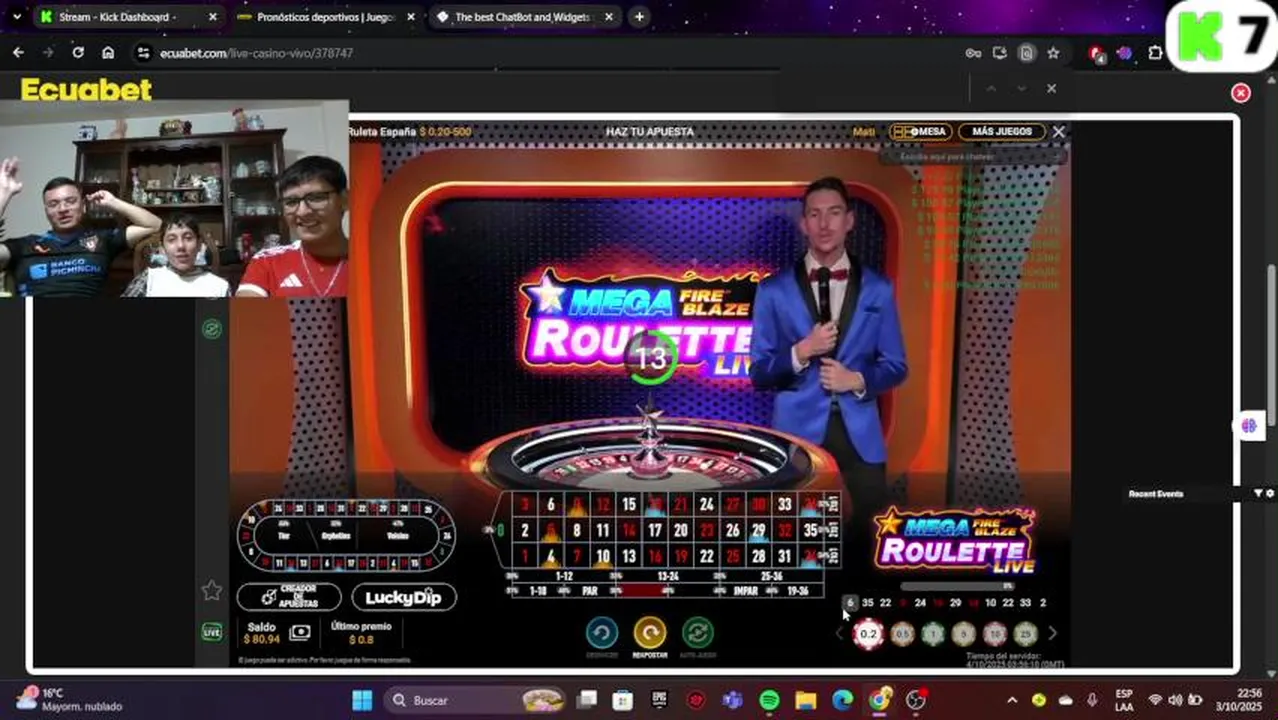Open Windows Start menu

362,700
